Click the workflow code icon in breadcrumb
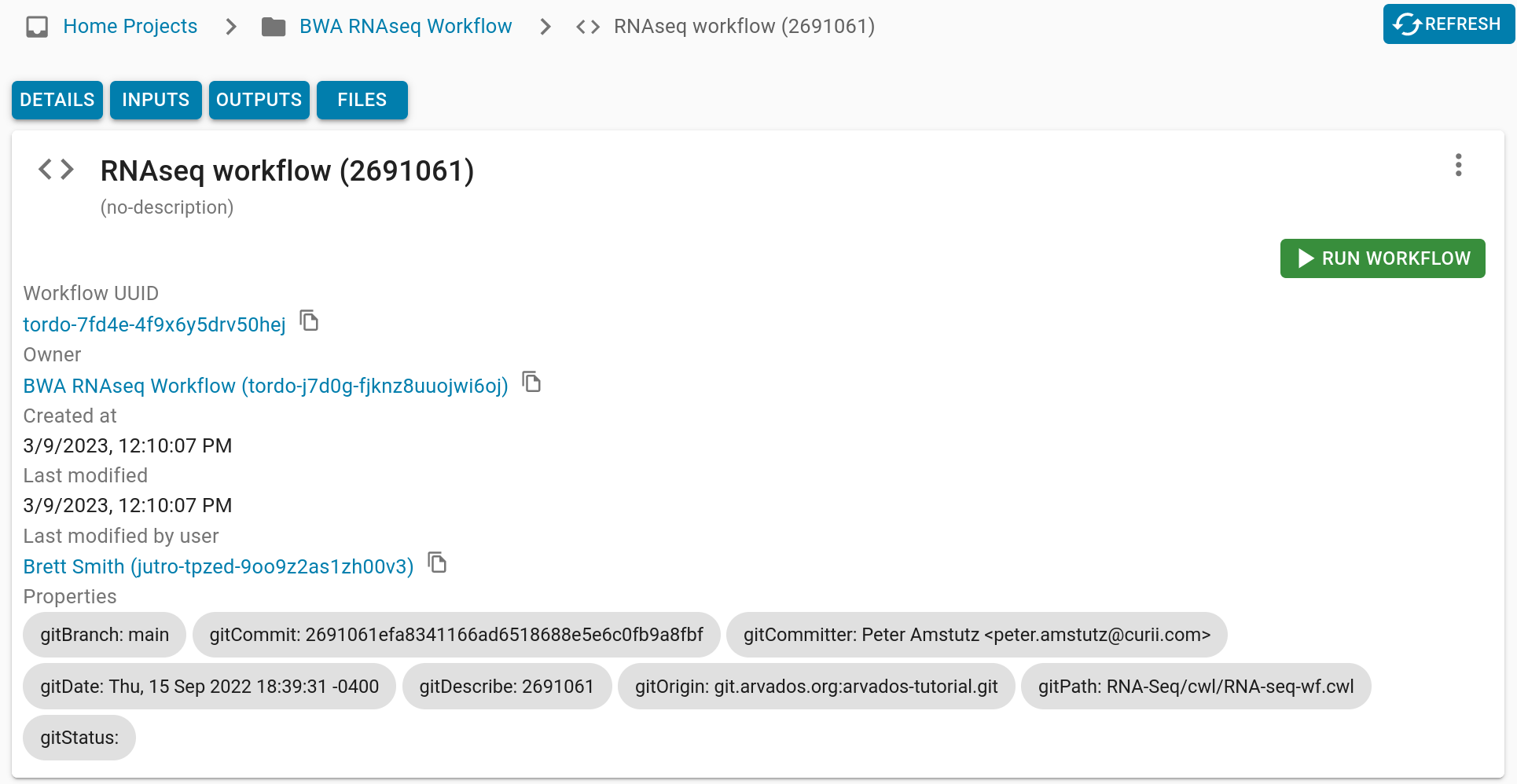Viewport: 1517px width, 784px height. pyautogui.click(x=588, y=27)
